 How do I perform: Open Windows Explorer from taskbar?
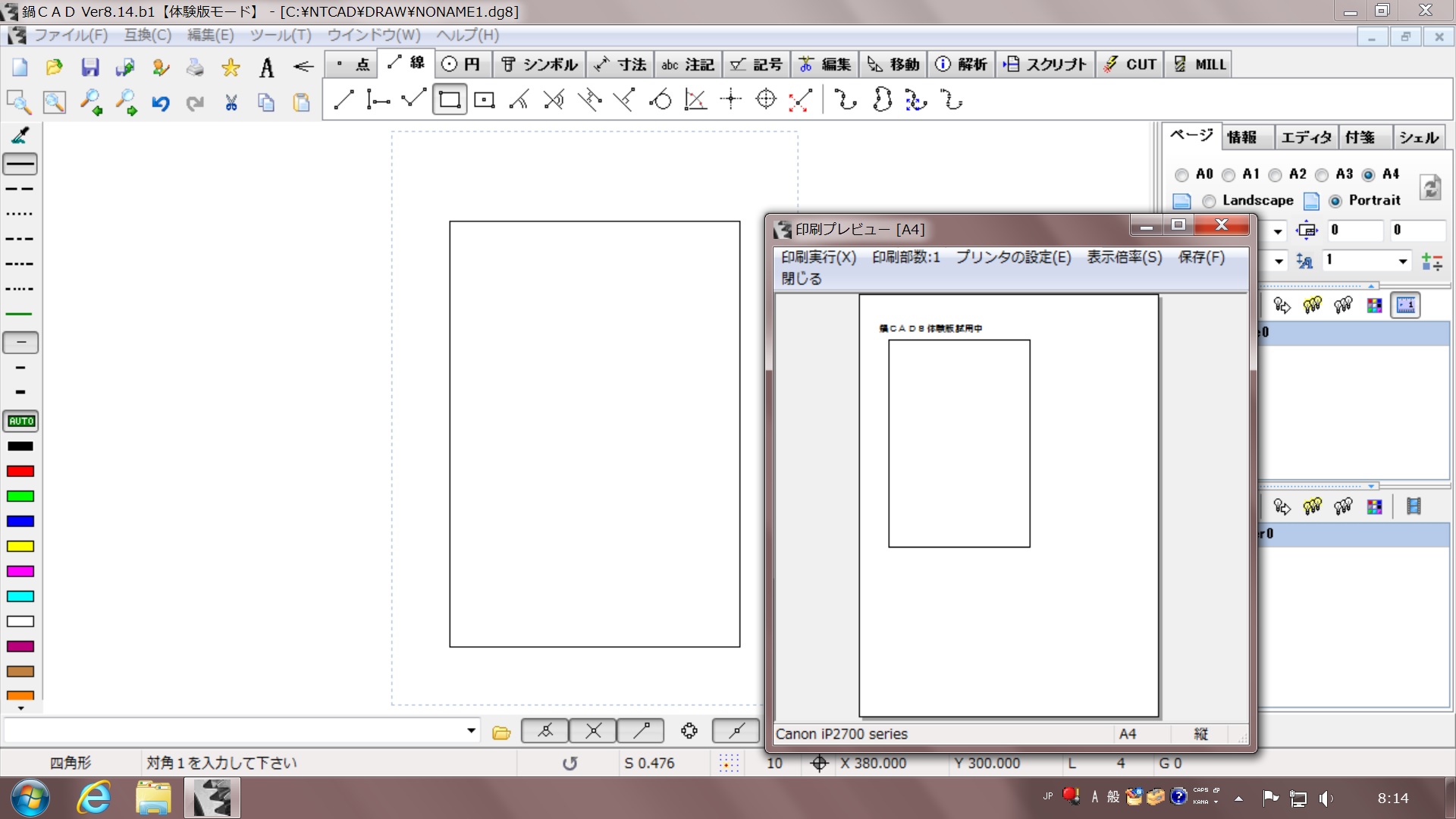click(153, 798)
